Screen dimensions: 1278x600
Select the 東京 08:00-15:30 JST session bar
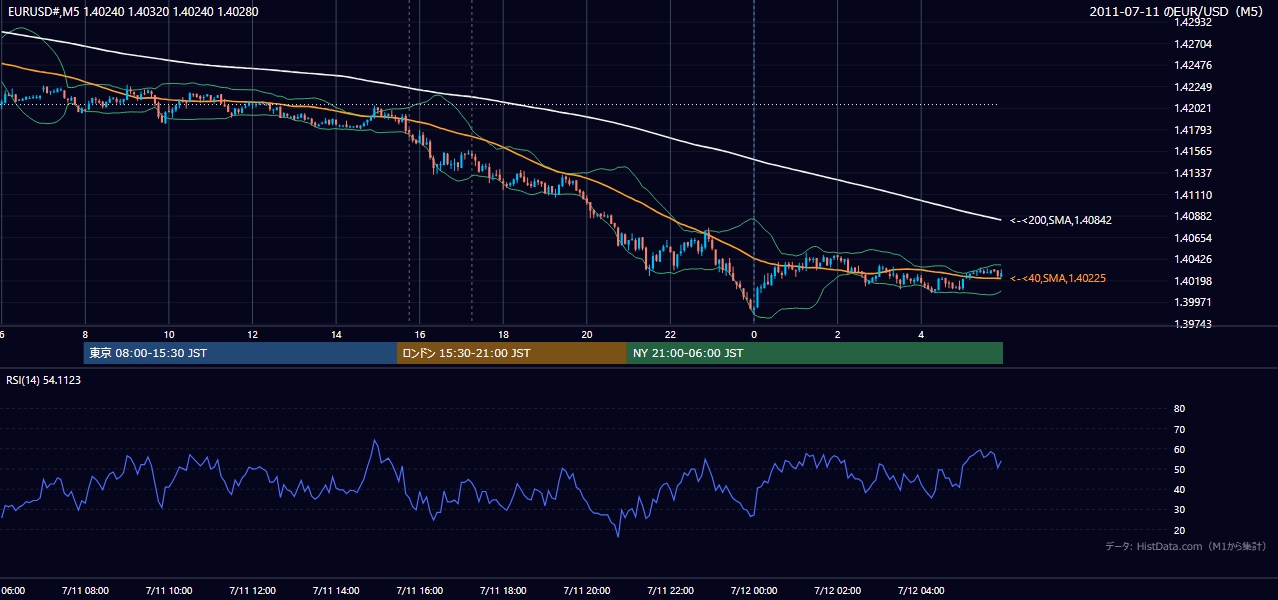pos(241,353)
